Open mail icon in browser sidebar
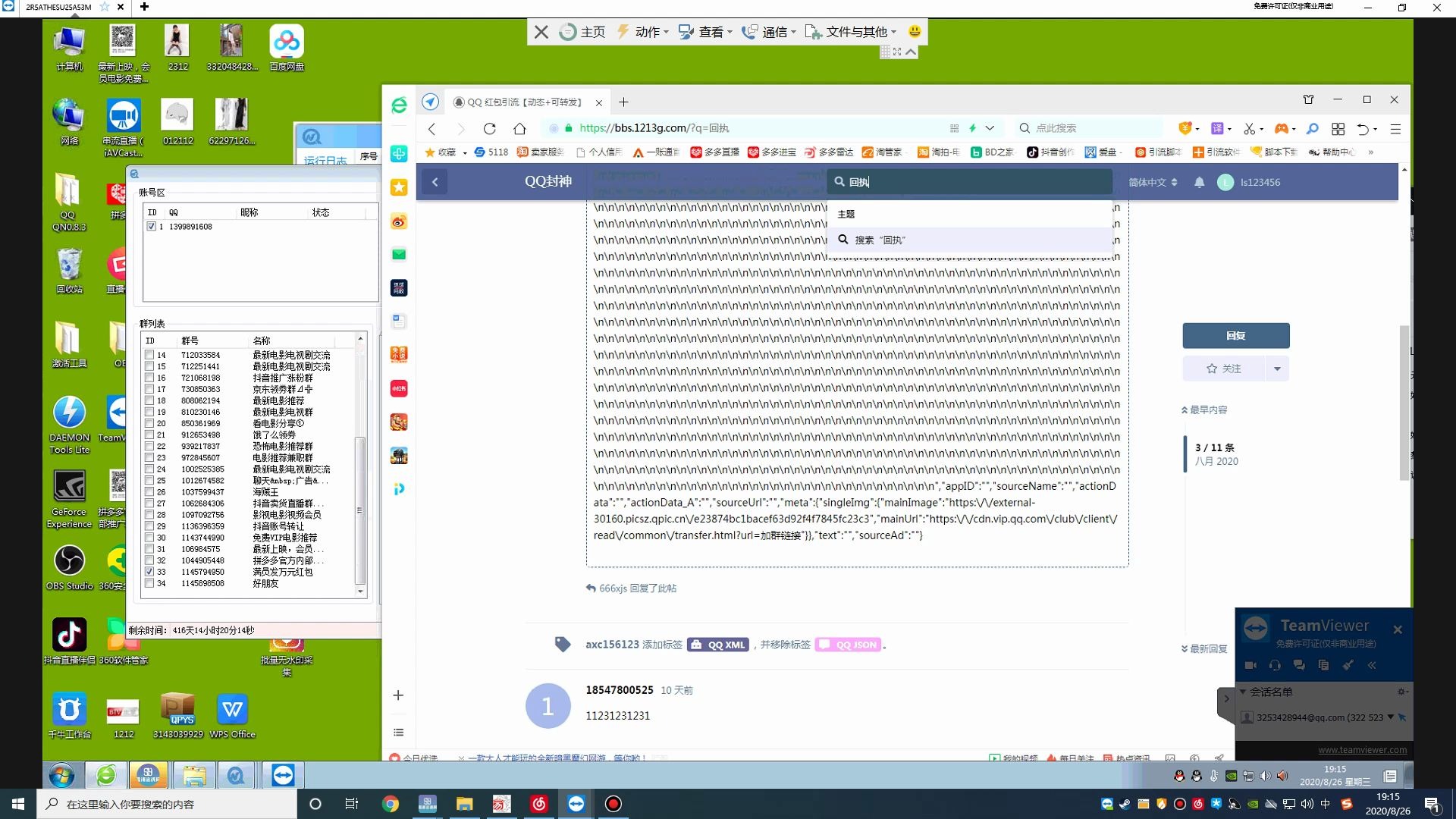This screenshot has height=819, width=1456. [x=399, y=255]
